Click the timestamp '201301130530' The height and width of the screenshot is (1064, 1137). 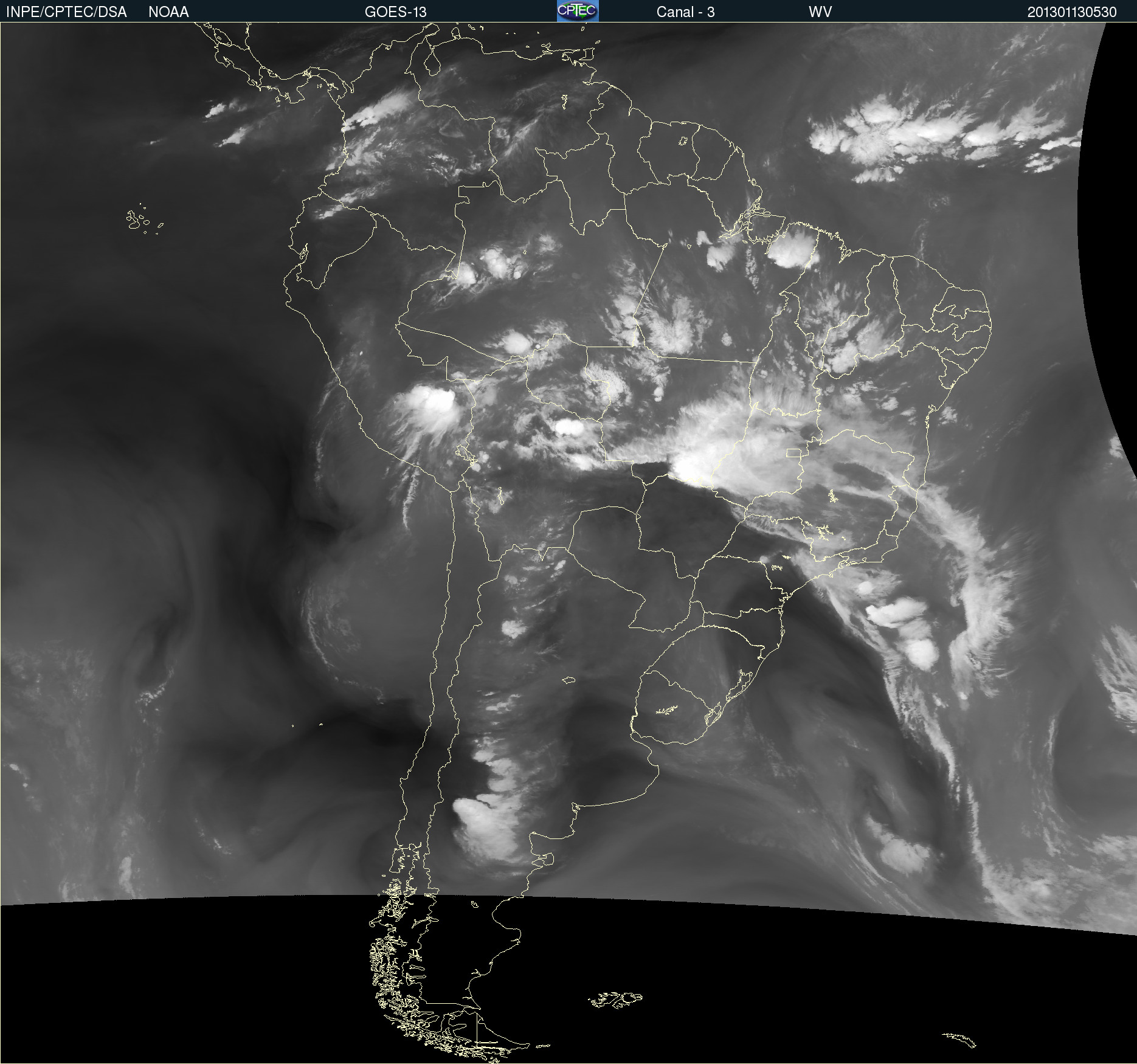tap(1072, 12)
